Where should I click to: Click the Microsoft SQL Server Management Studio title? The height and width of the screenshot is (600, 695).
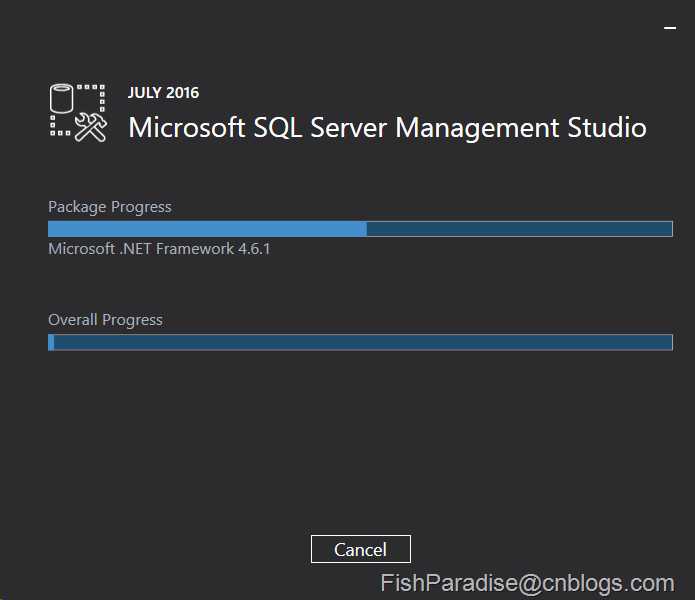point(387,128)
